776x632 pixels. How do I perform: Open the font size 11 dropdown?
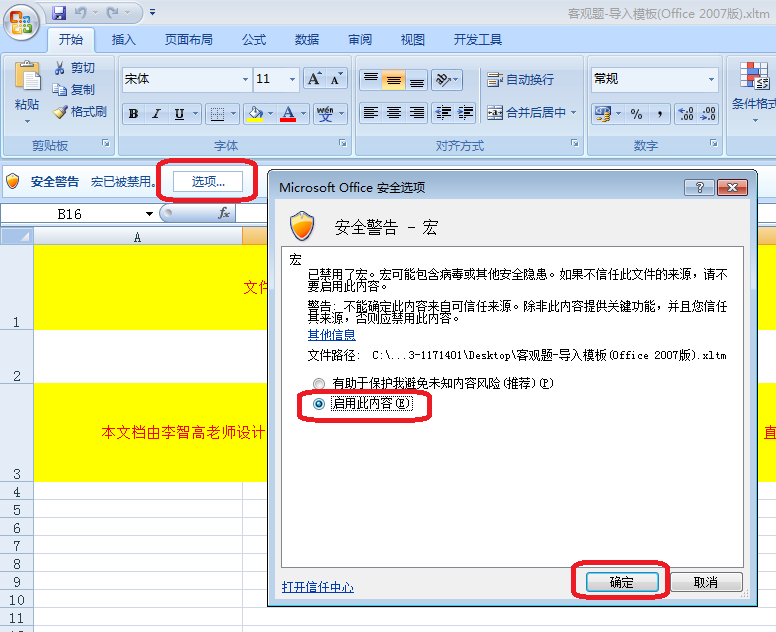(x=292, y=79)
